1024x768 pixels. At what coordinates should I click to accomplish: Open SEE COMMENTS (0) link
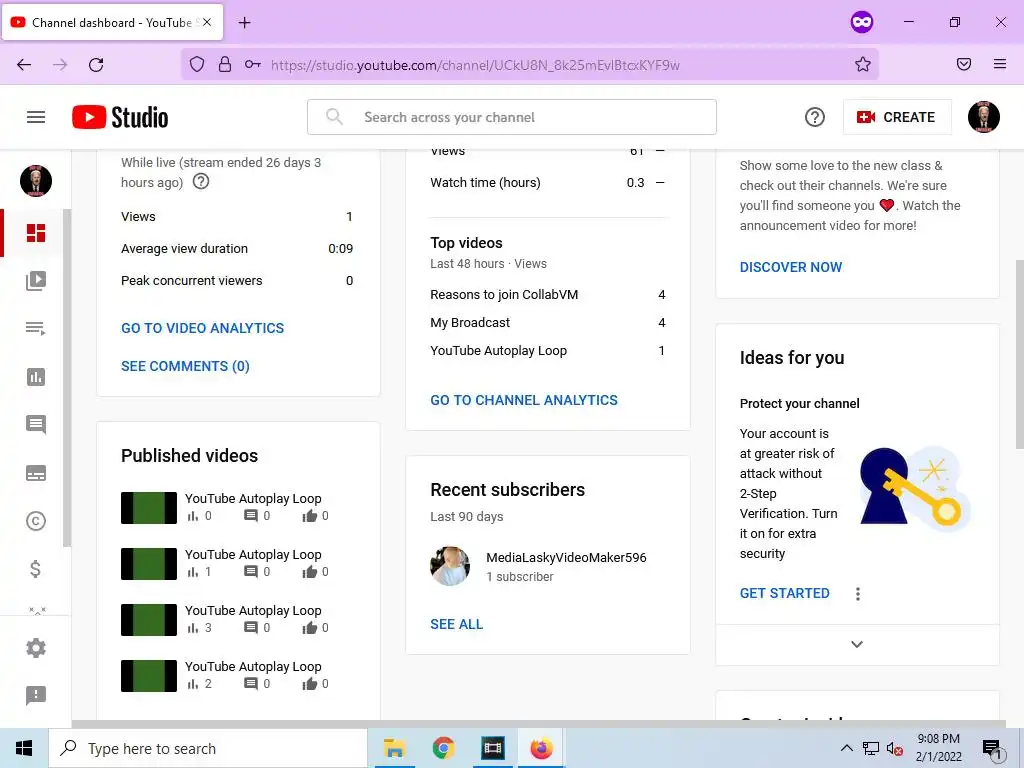pyautogui.click(x=185, y=366)
